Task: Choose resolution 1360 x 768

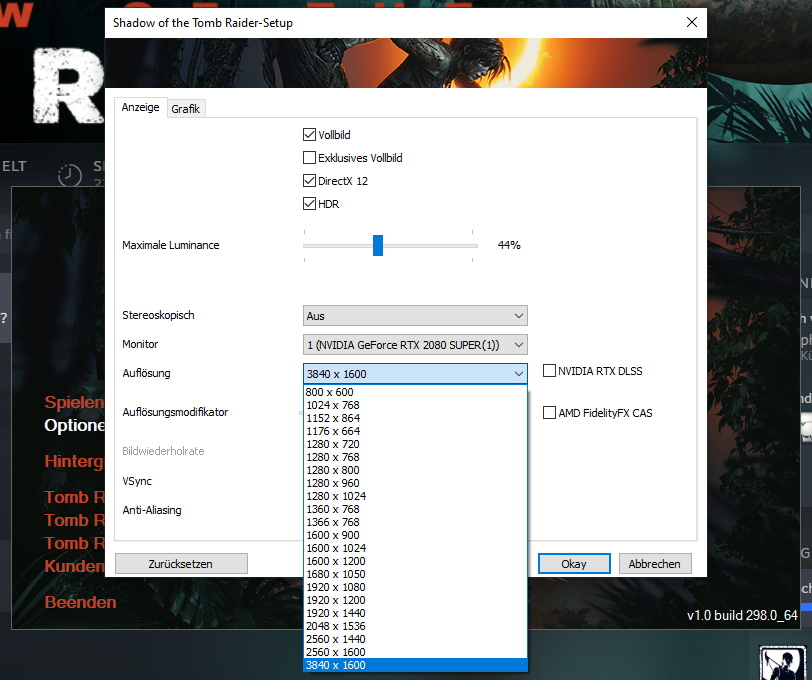Action: click(x=415, y=509)
